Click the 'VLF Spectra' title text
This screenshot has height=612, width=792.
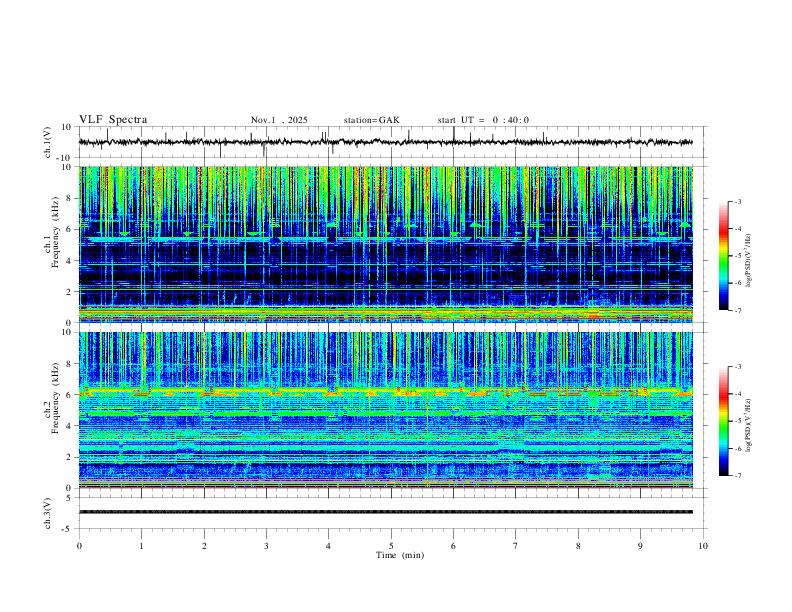(x=113, y=120)
